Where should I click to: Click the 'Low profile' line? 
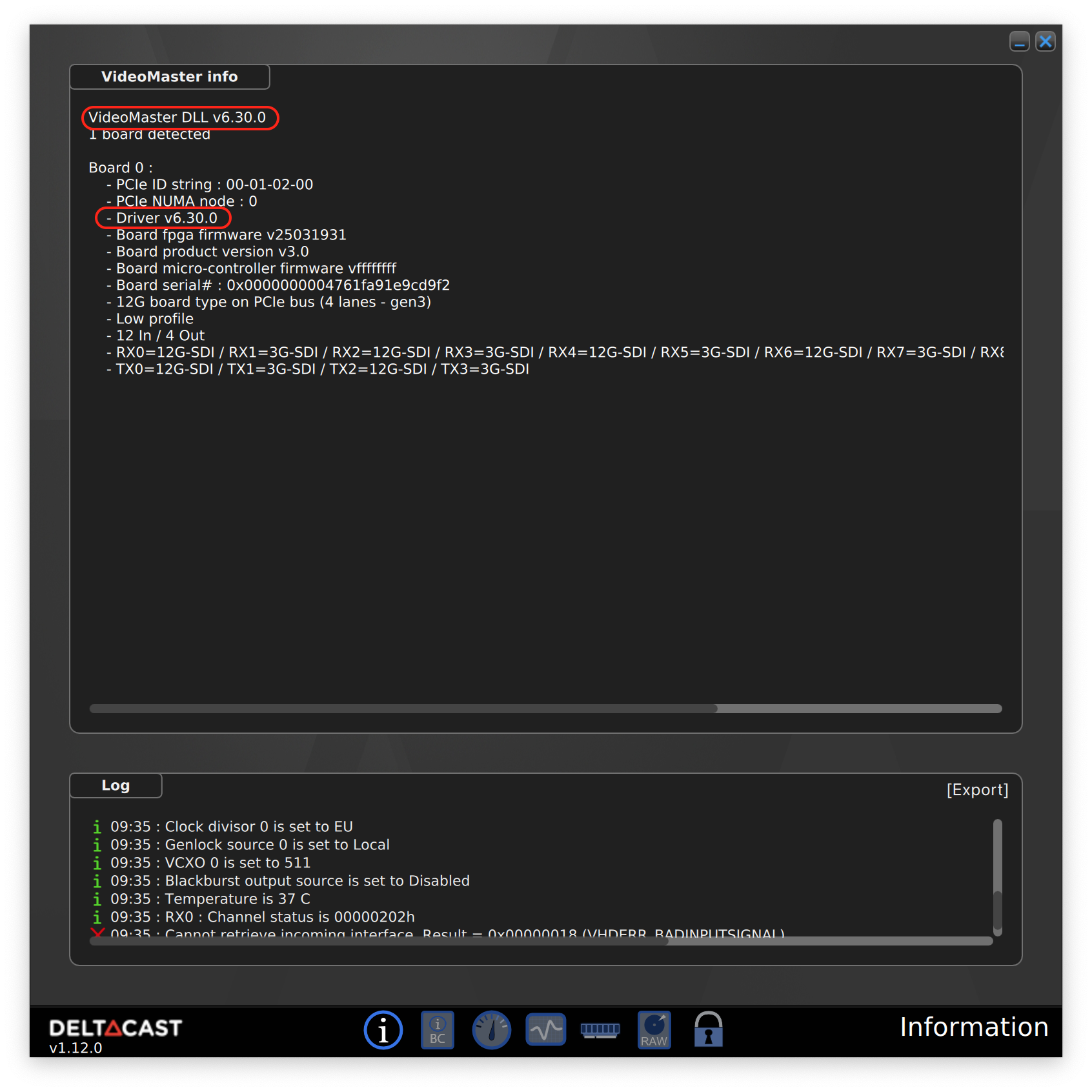point(150,319)
